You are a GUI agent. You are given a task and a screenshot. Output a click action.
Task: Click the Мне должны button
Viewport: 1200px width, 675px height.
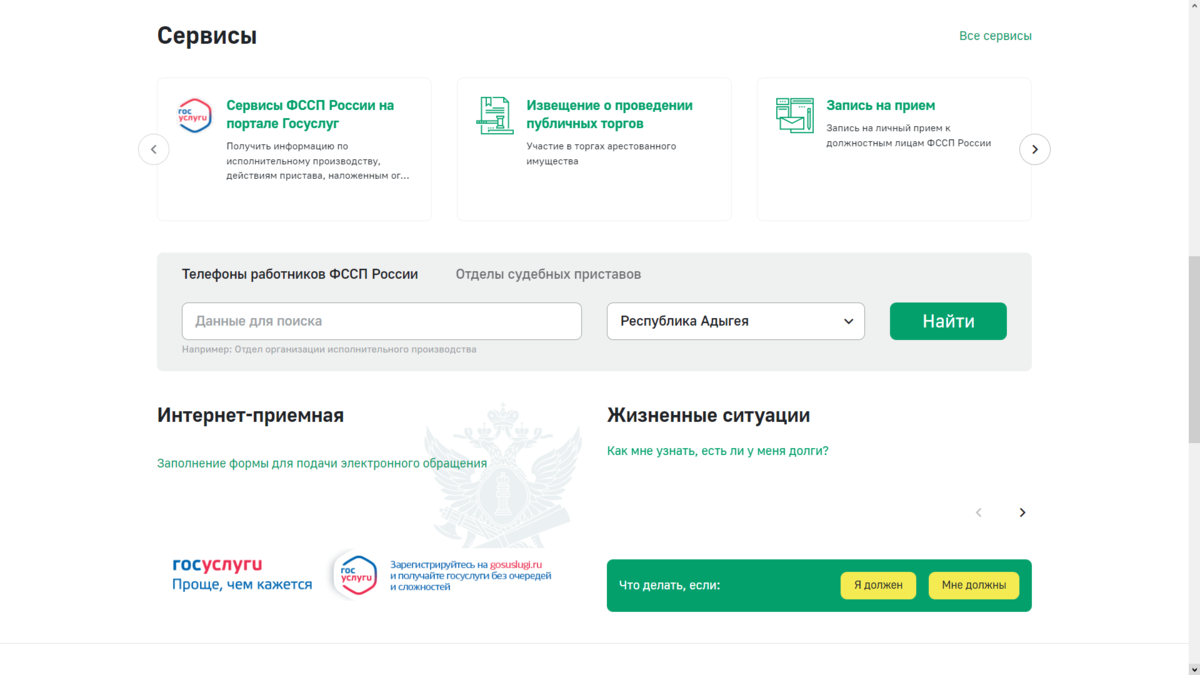974,585
